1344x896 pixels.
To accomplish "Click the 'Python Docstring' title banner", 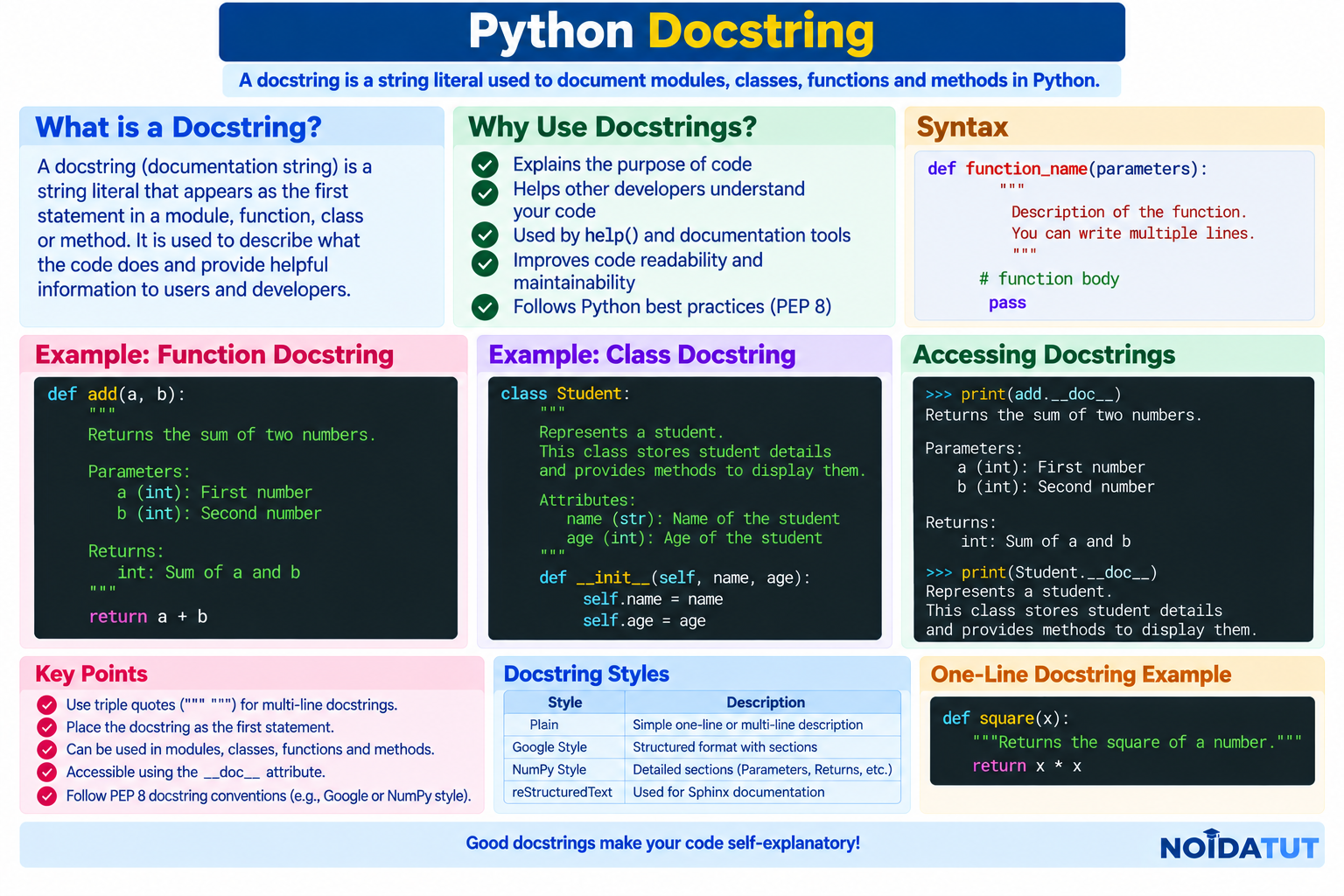I will pos(671,32).
